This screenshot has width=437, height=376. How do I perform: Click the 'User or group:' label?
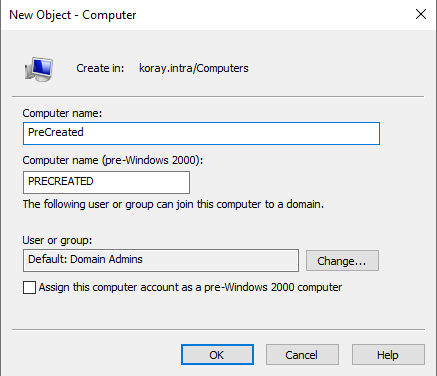[57, 240]
